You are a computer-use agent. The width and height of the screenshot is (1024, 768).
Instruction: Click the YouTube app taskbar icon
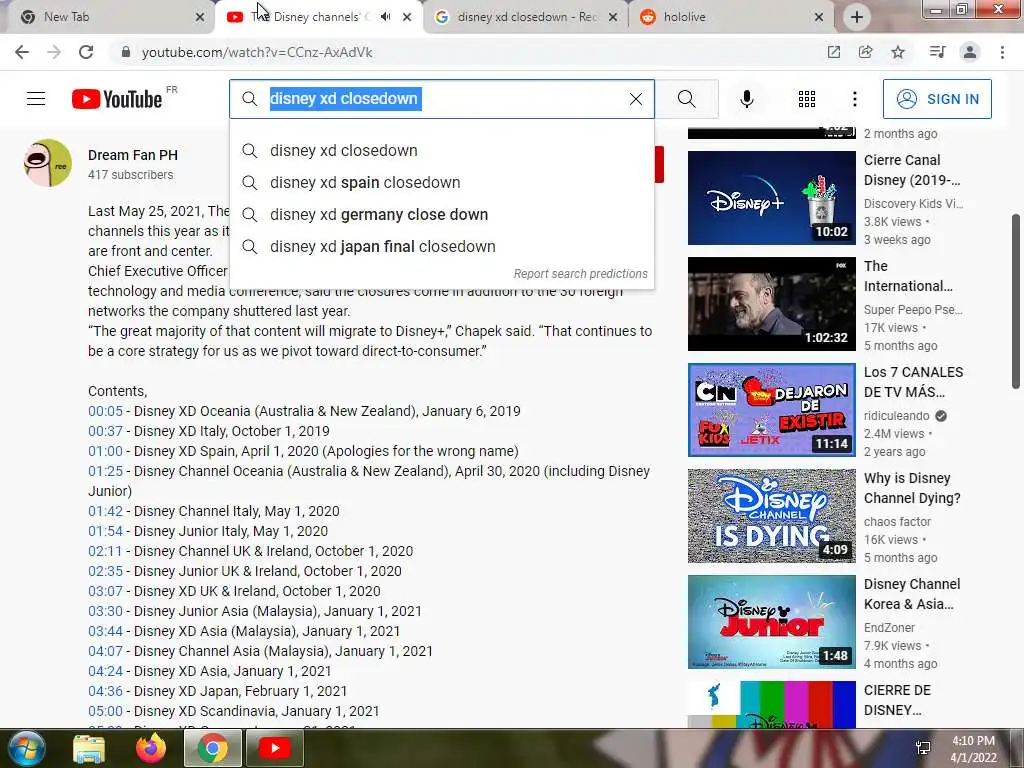click(274, 748)
